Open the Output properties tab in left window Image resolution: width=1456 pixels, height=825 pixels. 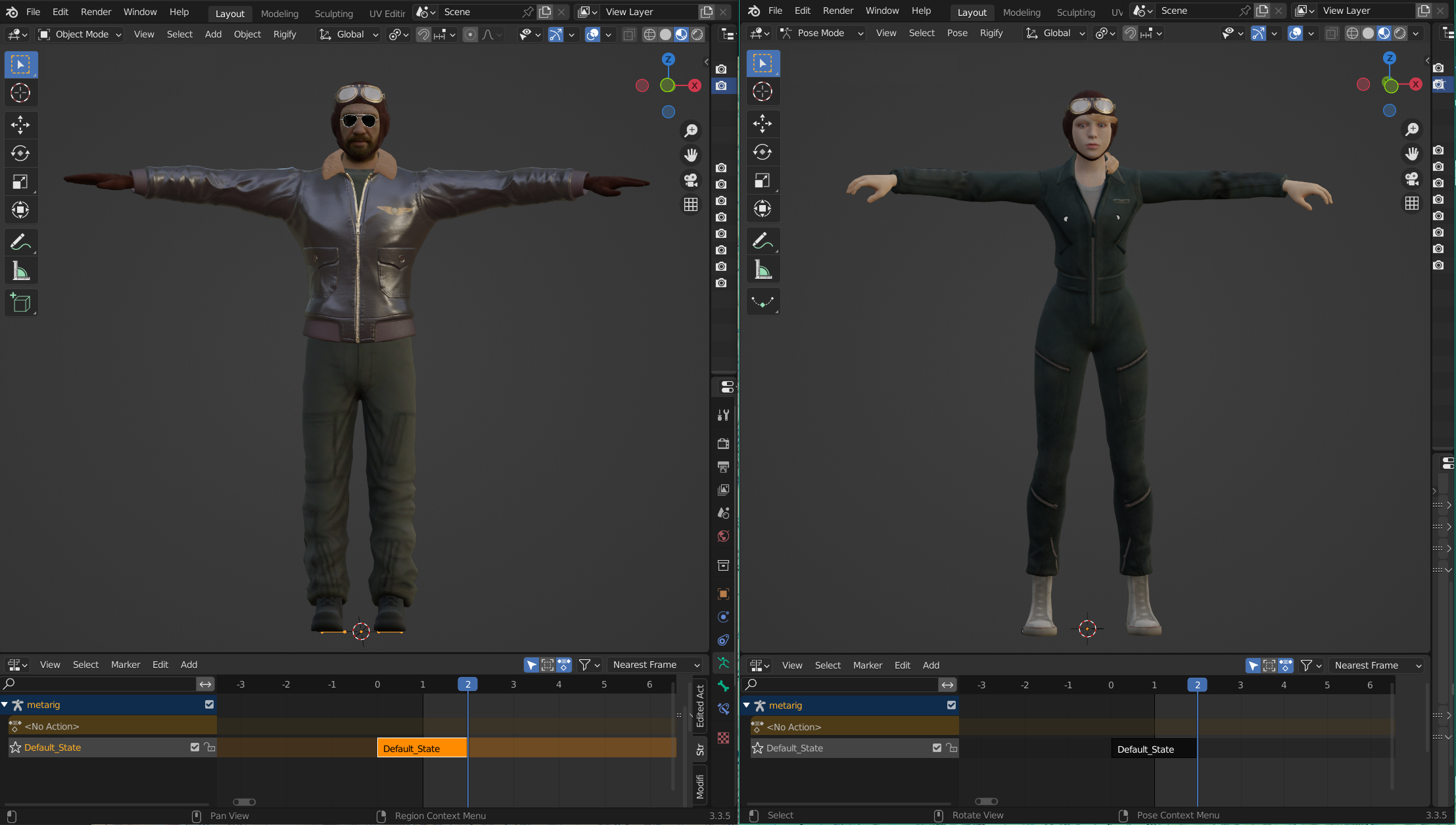[723, 467]
